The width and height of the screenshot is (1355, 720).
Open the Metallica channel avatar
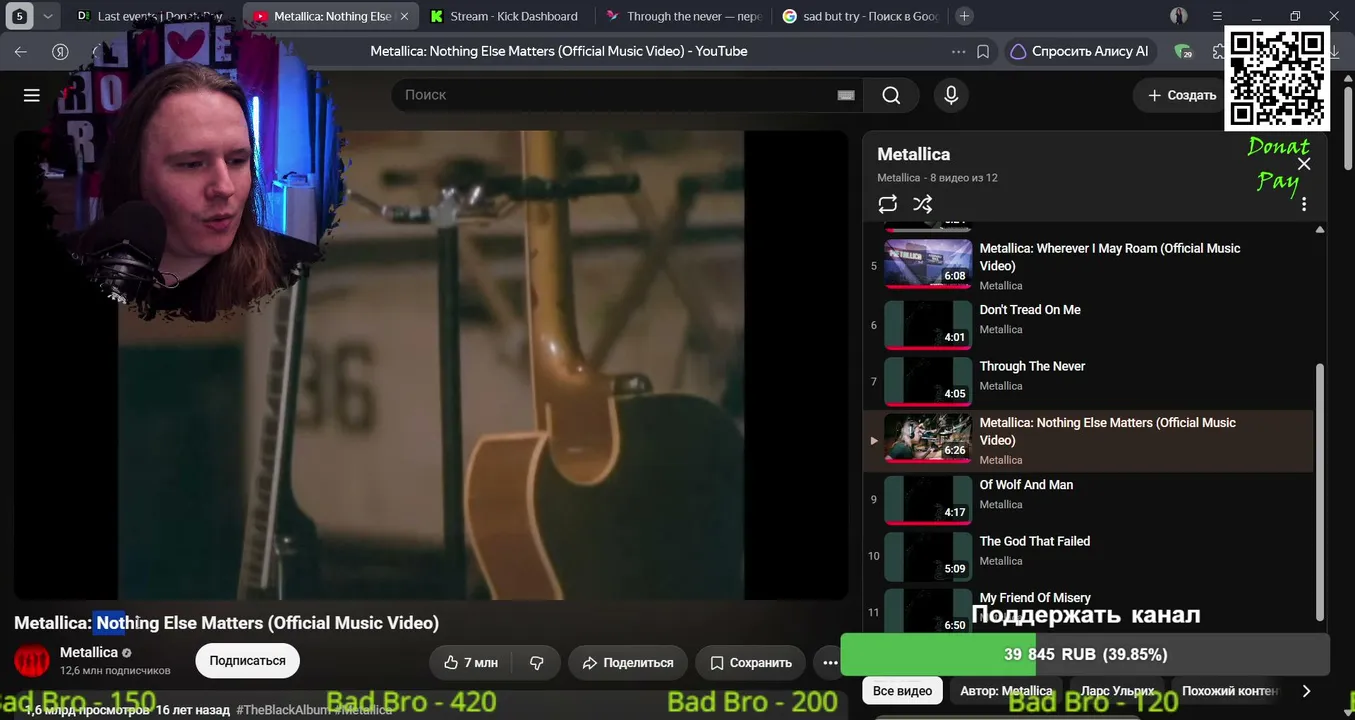click(32, 661)
